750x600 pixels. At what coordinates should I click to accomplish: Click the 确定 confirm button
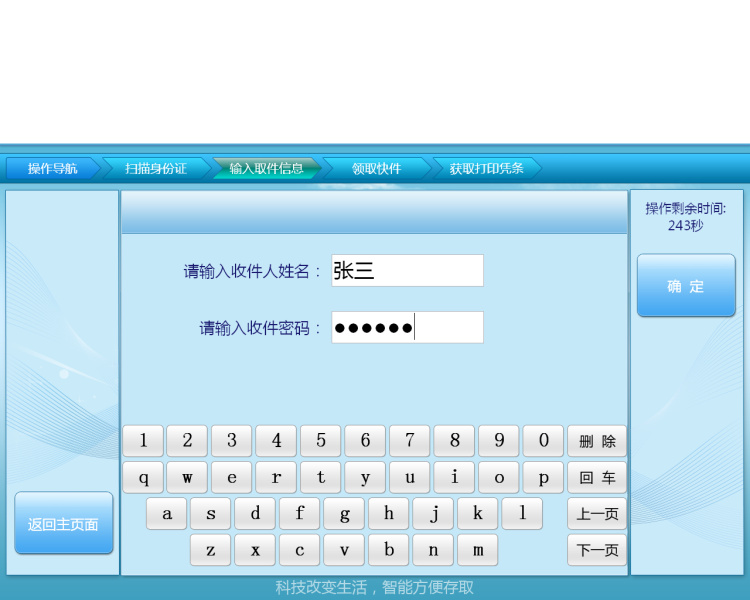[x=686, y=285]
